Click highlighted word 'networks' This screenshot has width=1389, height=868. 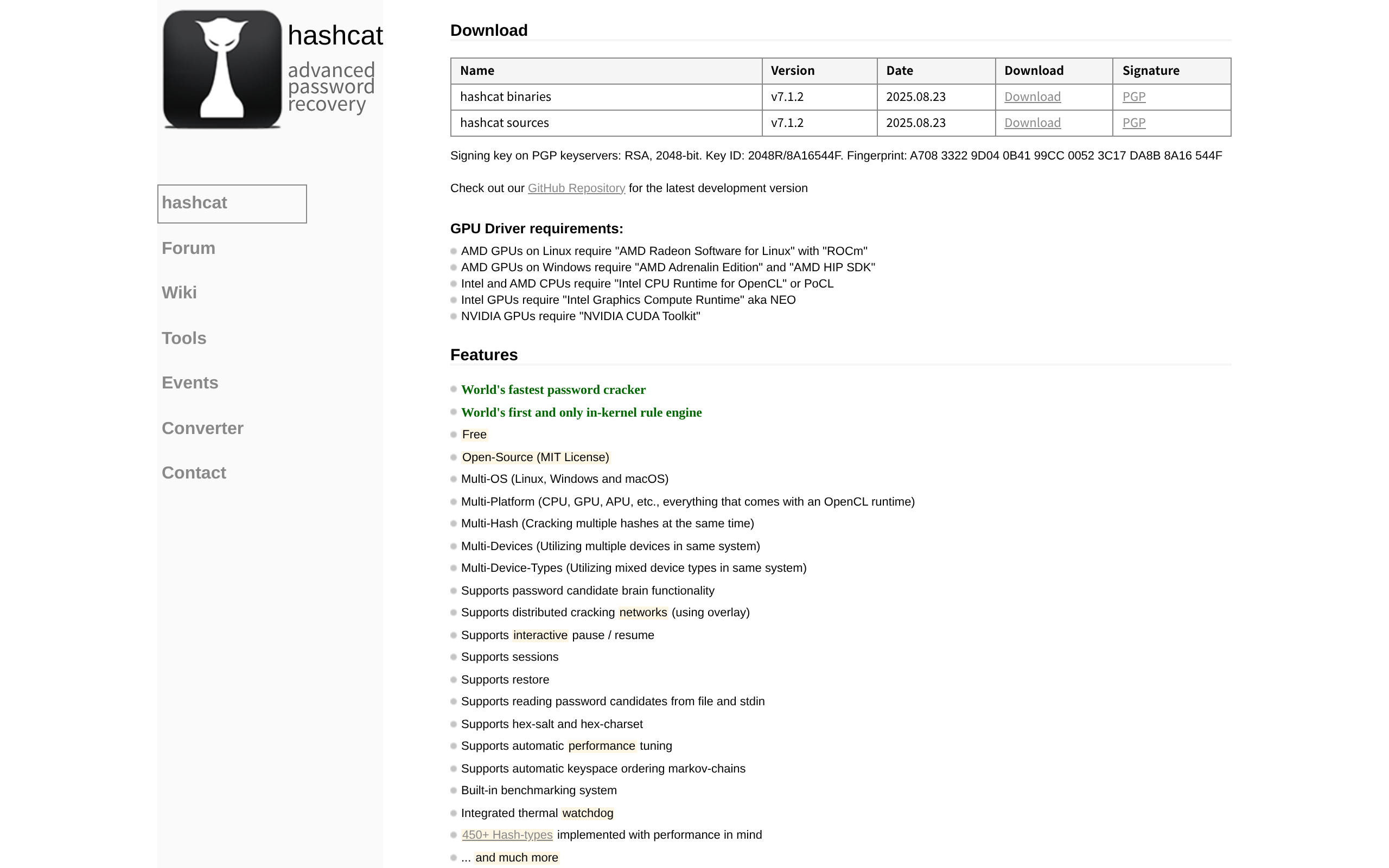[643, 612]
